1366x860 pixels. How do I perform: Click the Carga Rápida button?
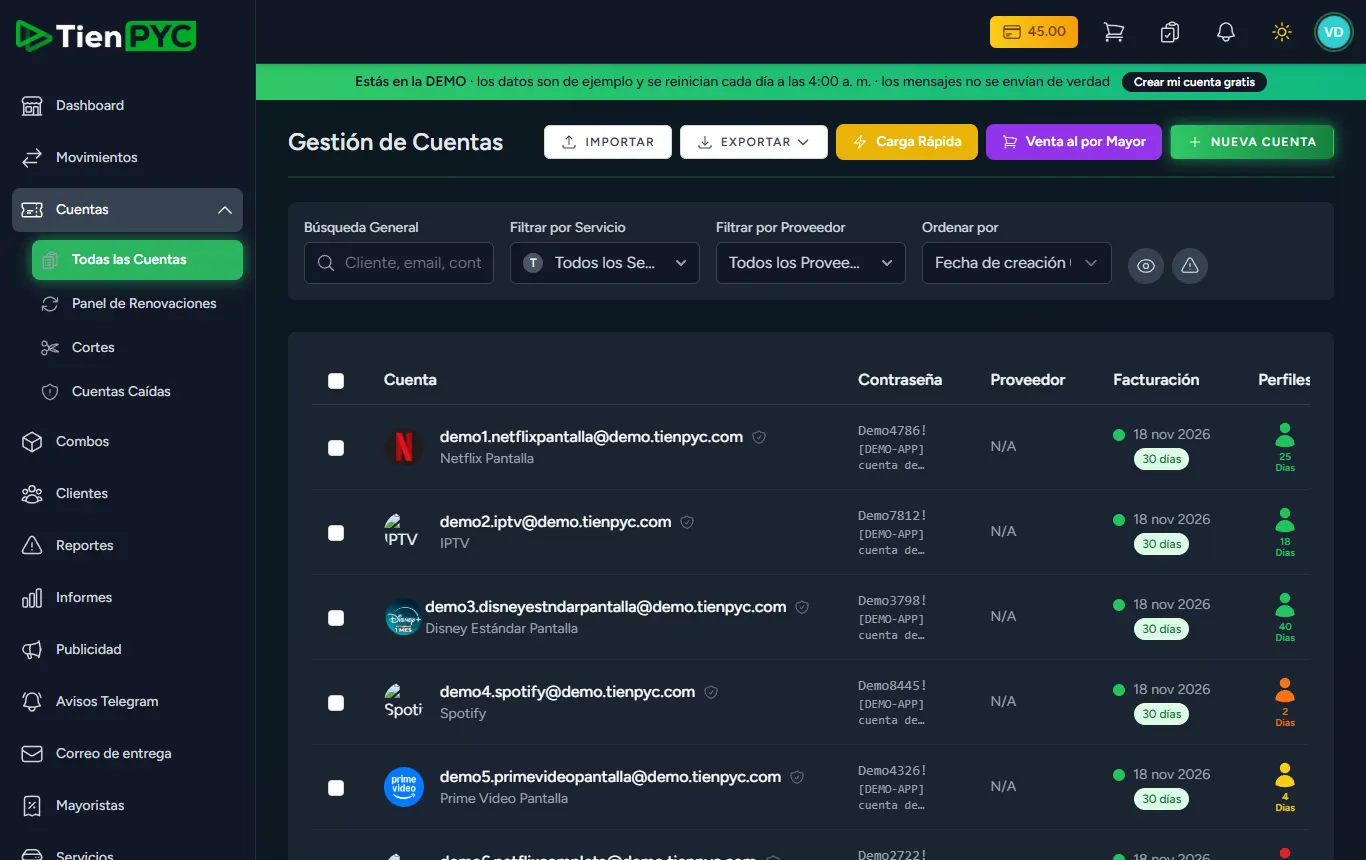tap(907, 142)
